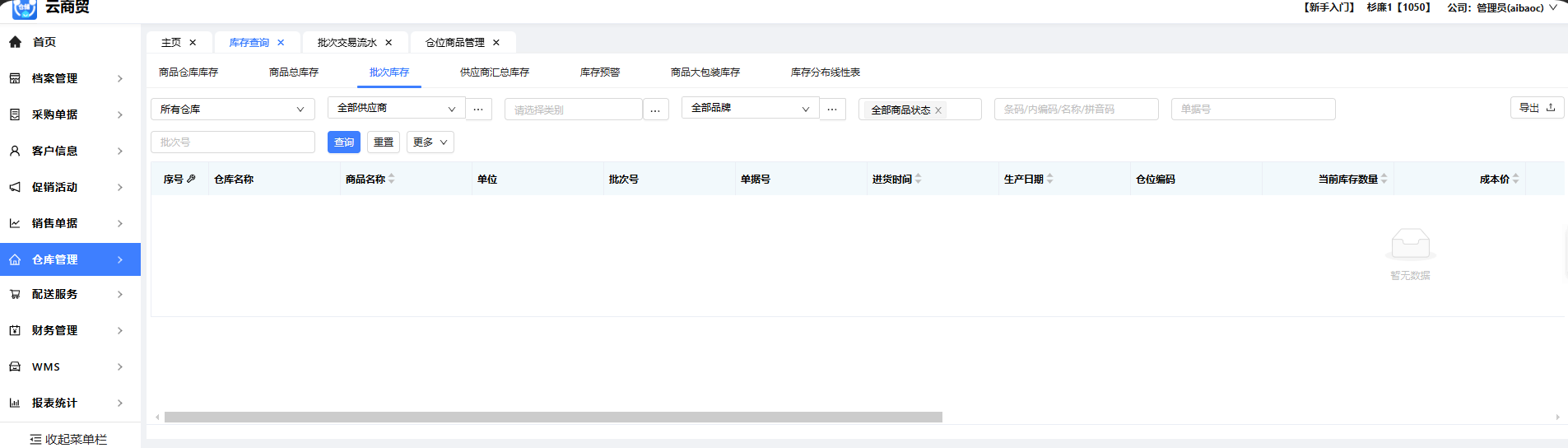Open the 新手入门 link
This screenshot has height=448, width=1568.
[1328, 7]
